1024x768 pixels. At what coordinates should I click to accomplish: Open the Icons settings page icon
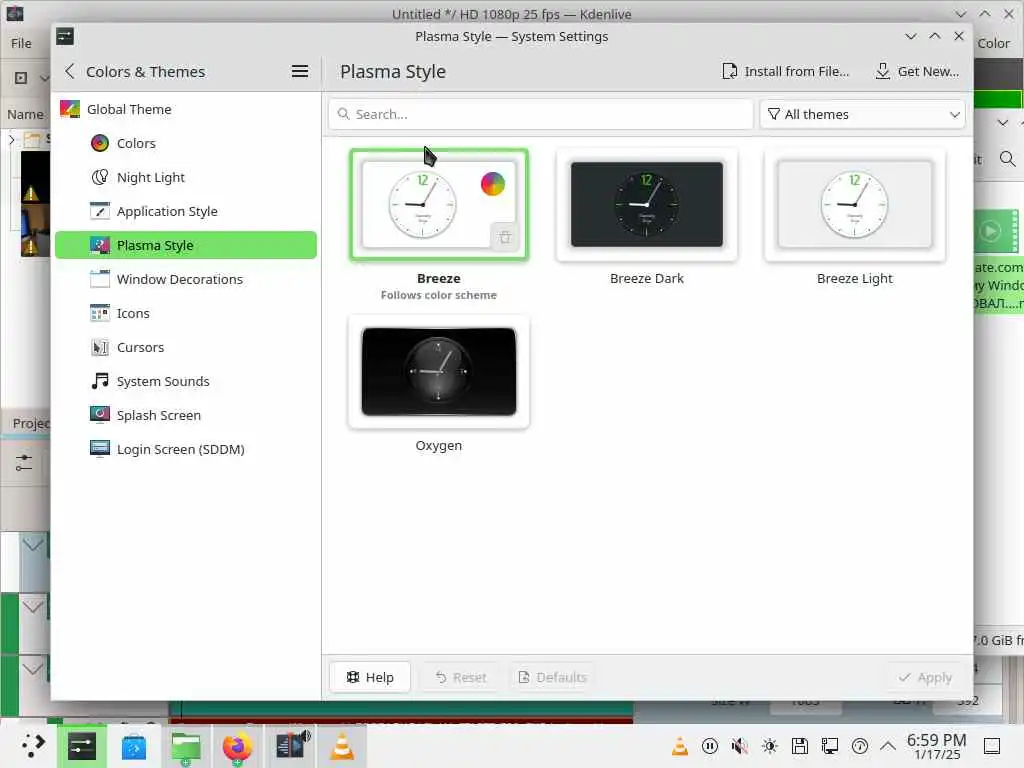100,313
